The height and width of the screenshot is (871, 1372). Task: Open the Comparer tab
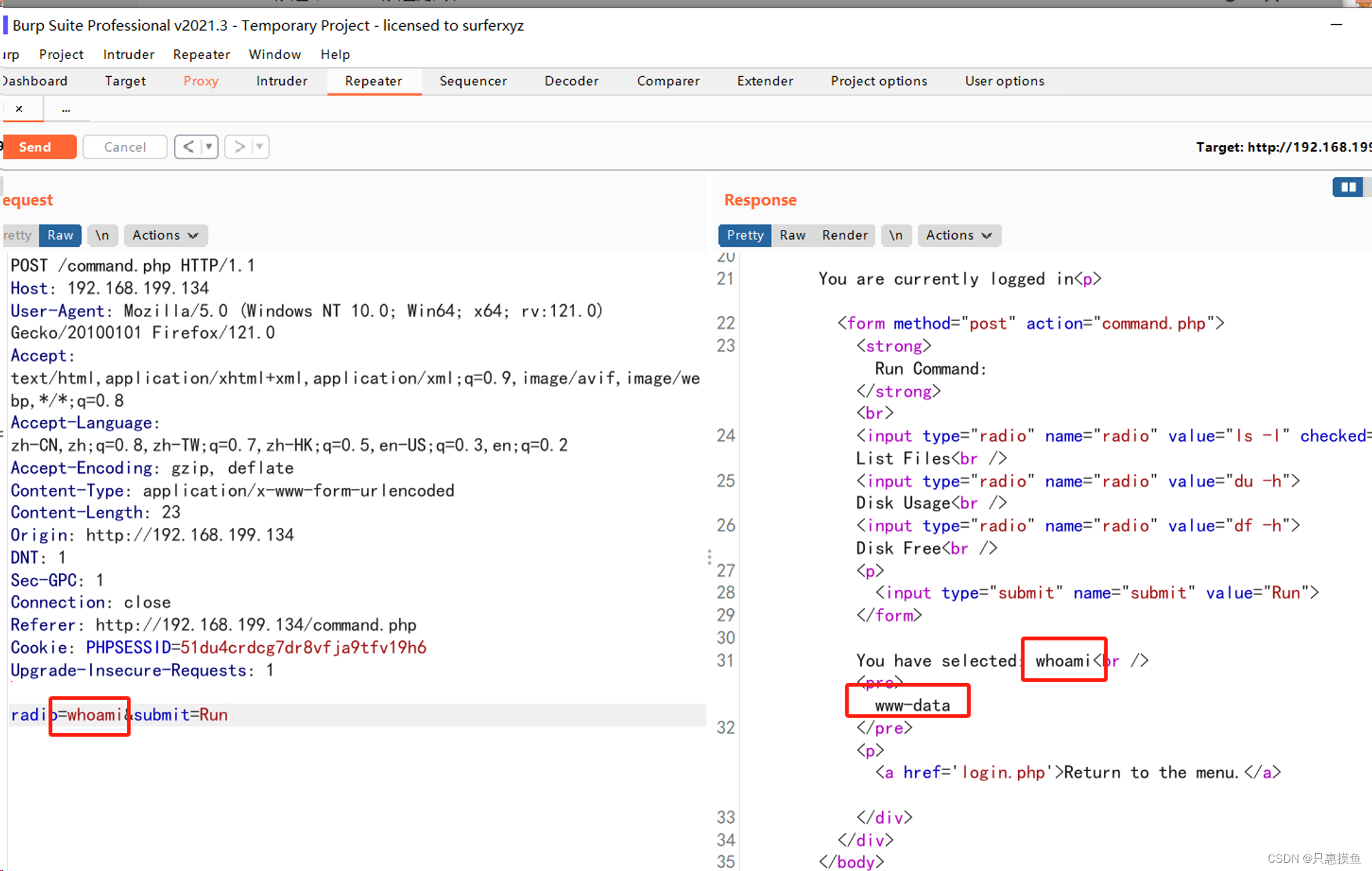coord(668,81)
